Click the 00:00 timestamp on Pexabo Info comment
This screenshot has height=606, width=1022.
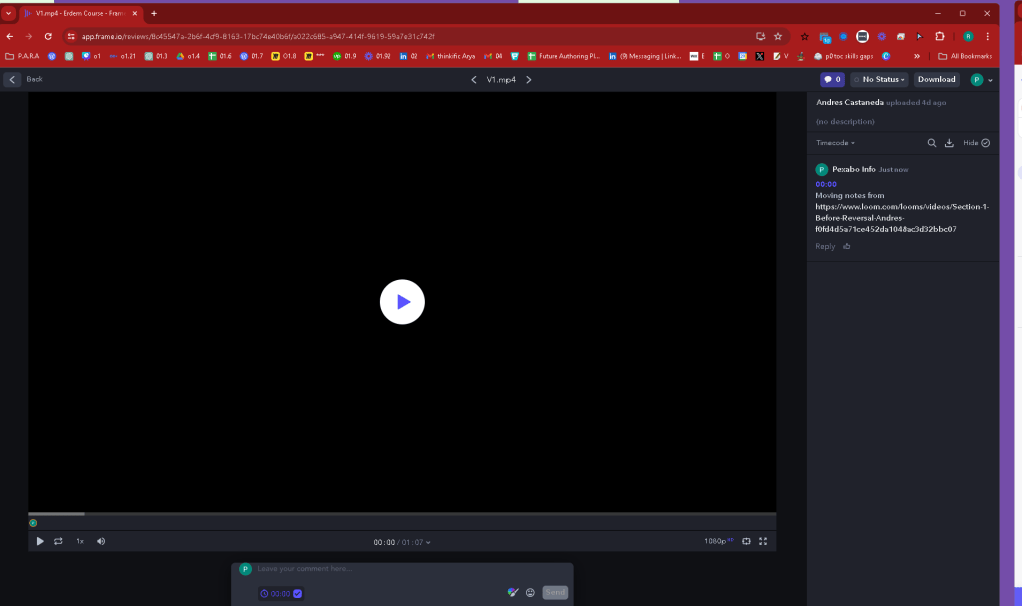pos(826,184)
